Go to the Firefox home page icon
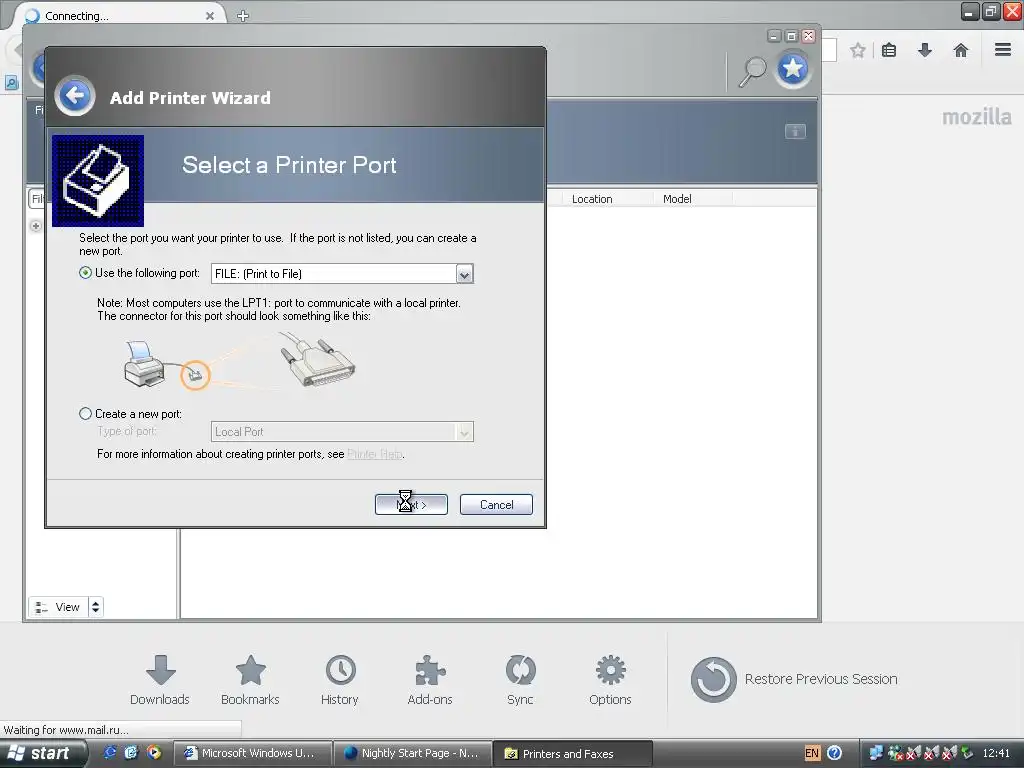This screenshot has height=768, width=1024. tap(961, 50)
